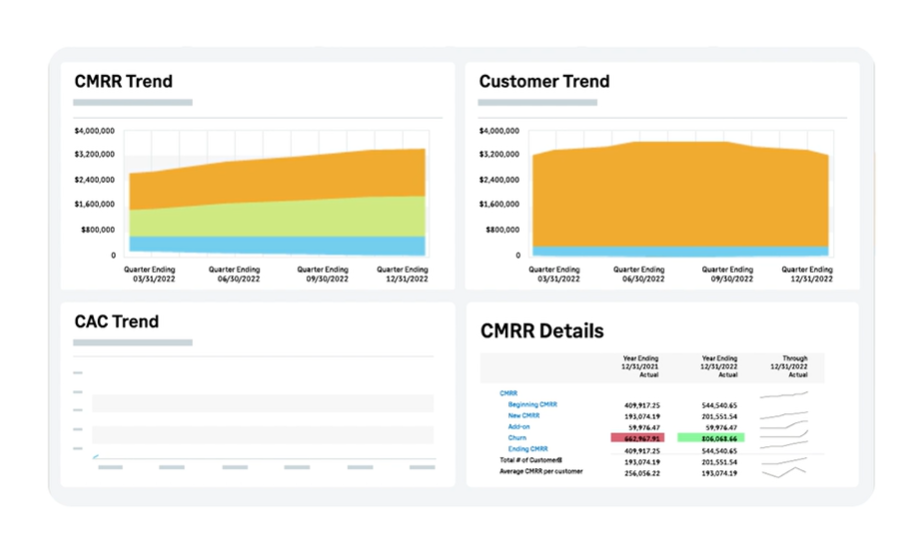Viewport: 915px width, 545px height.
Task: Select the Customer Trend panel title
Action: (544, 81)
